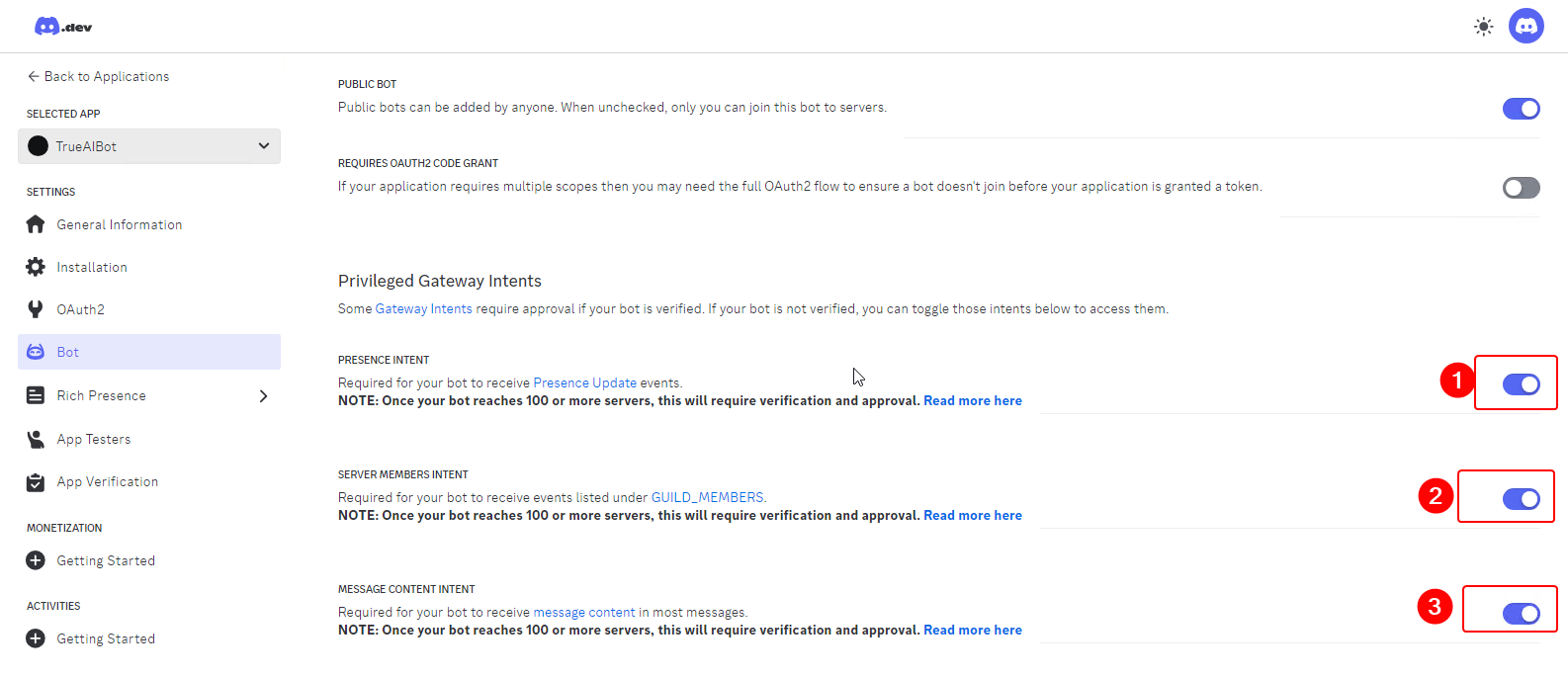Click the MONETIZATION sidebar heading
Viewport: 1568px width, 678px height.
pos(64,528)
